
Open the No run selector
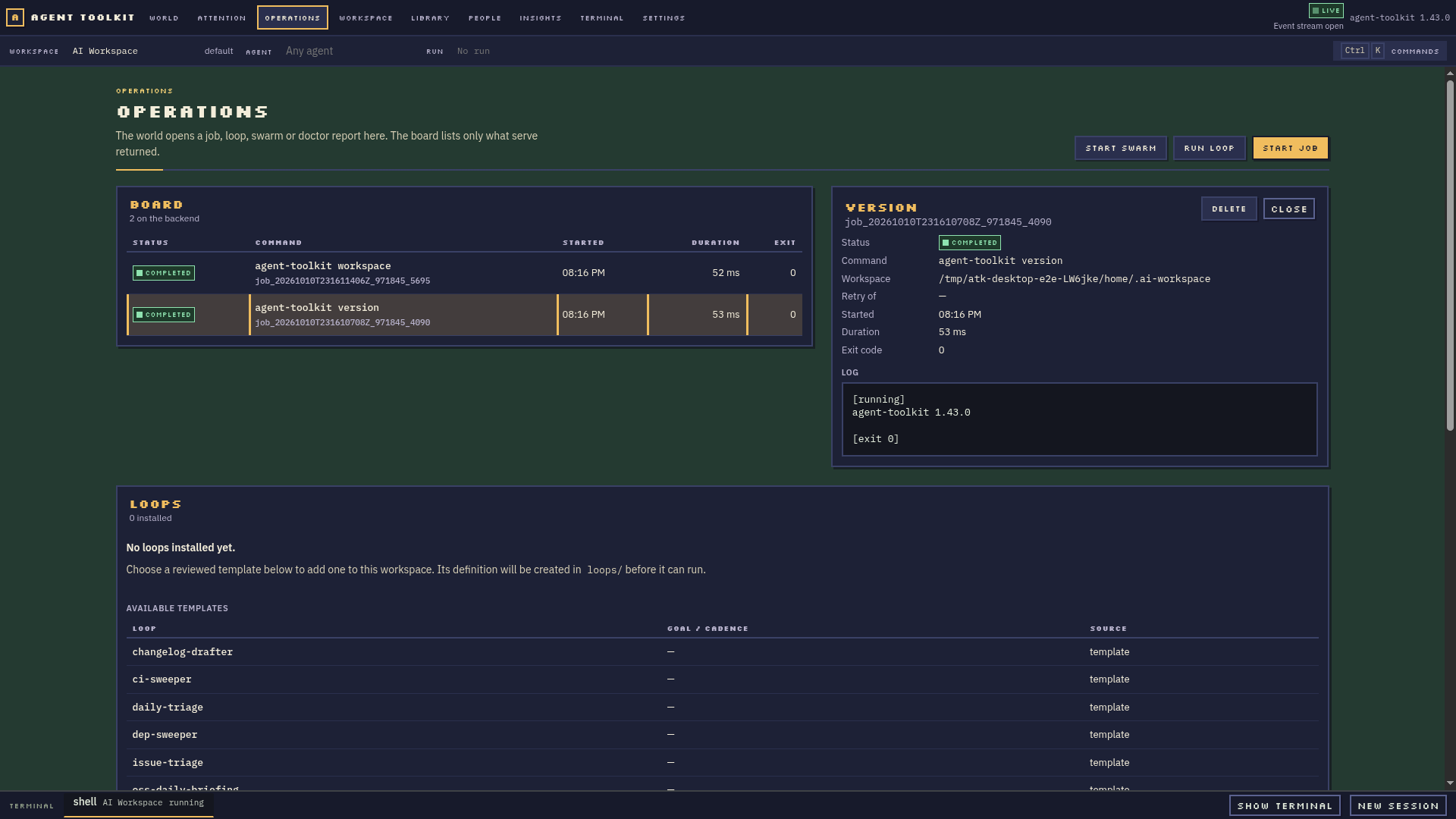click(x=473, y=51)
